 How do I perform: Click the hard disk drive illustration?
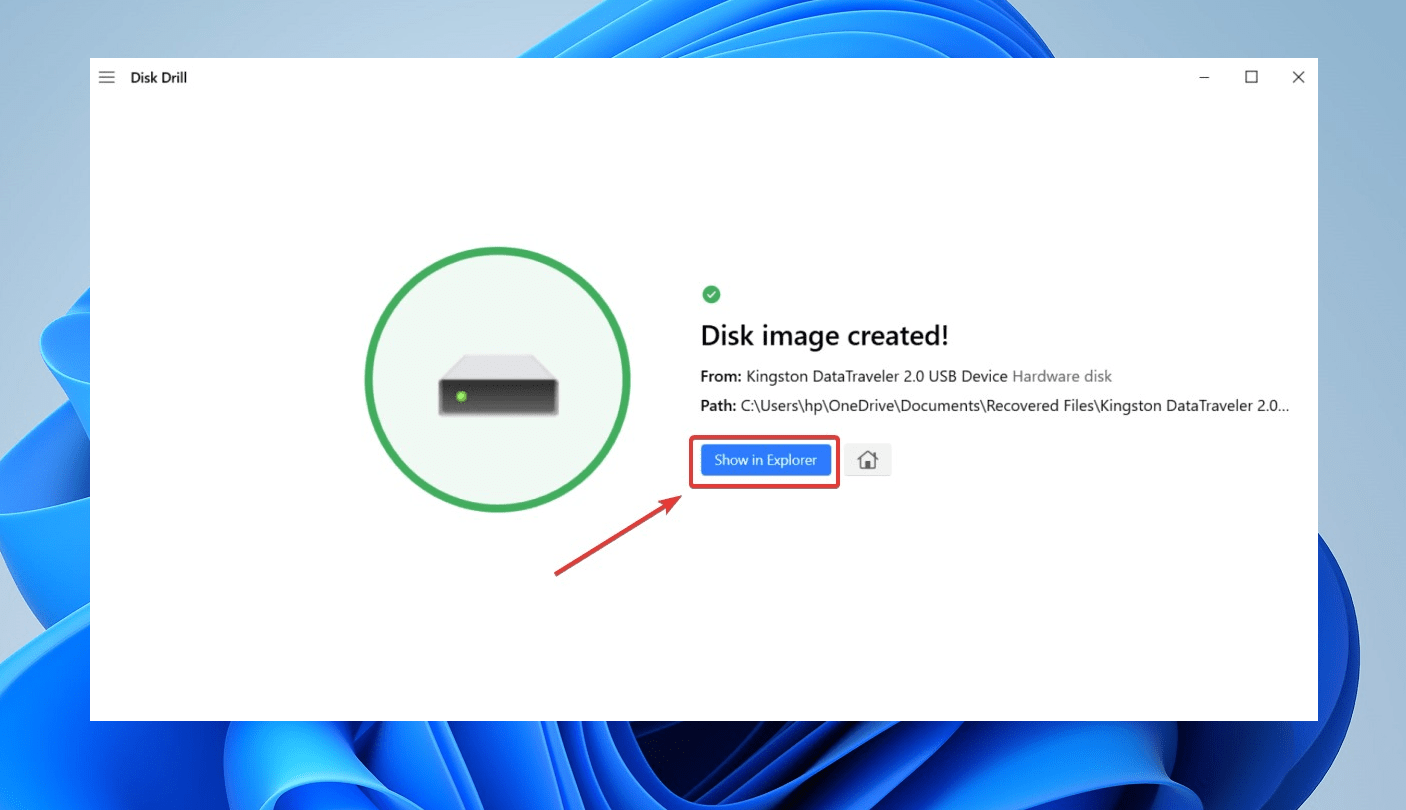pyautogui.click(x=498, y=385)
